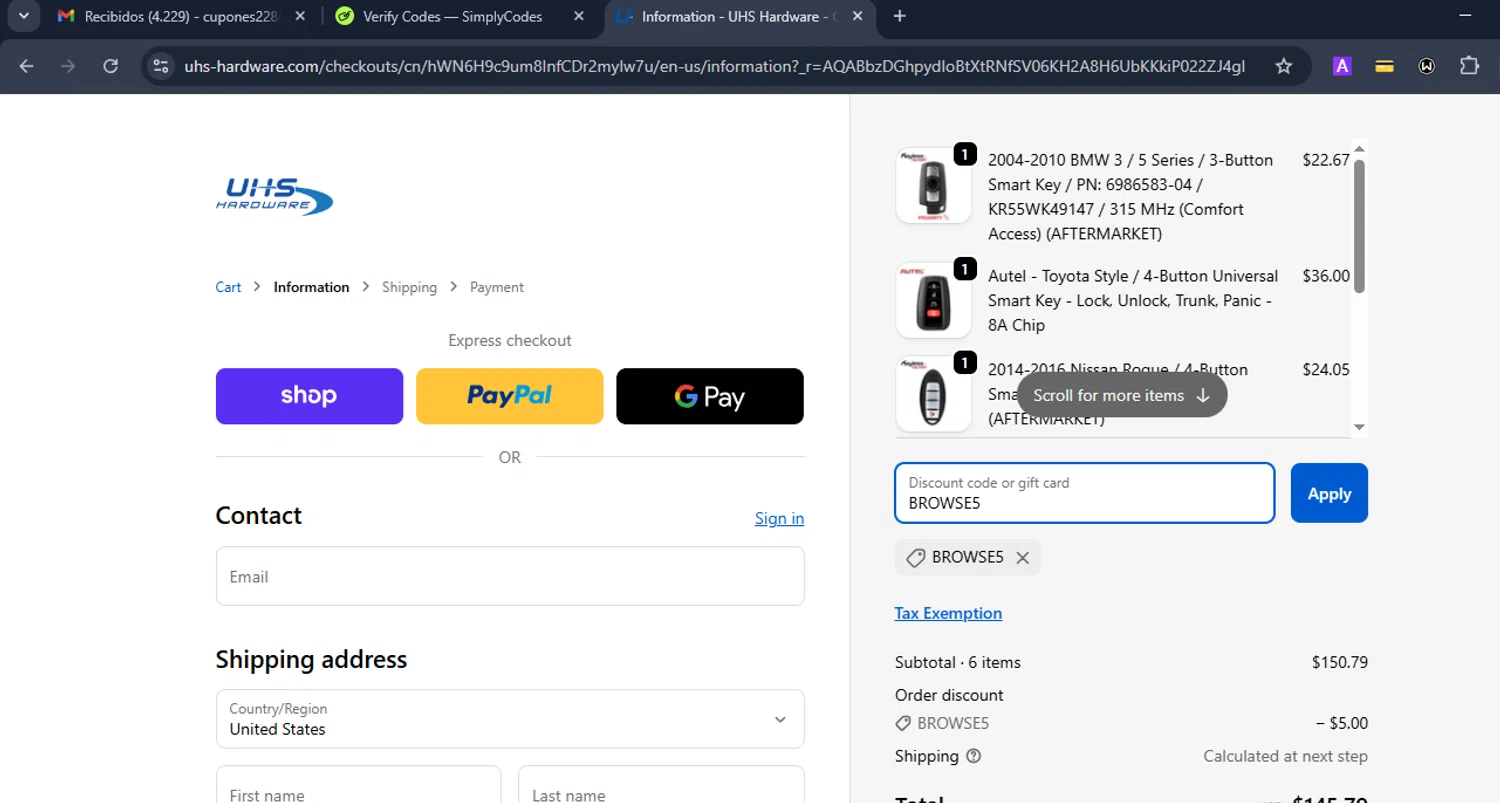Click the $22.67 BMW key price
The image size is (1500, 803).
pyautogui.click(x=1326, y=160)
